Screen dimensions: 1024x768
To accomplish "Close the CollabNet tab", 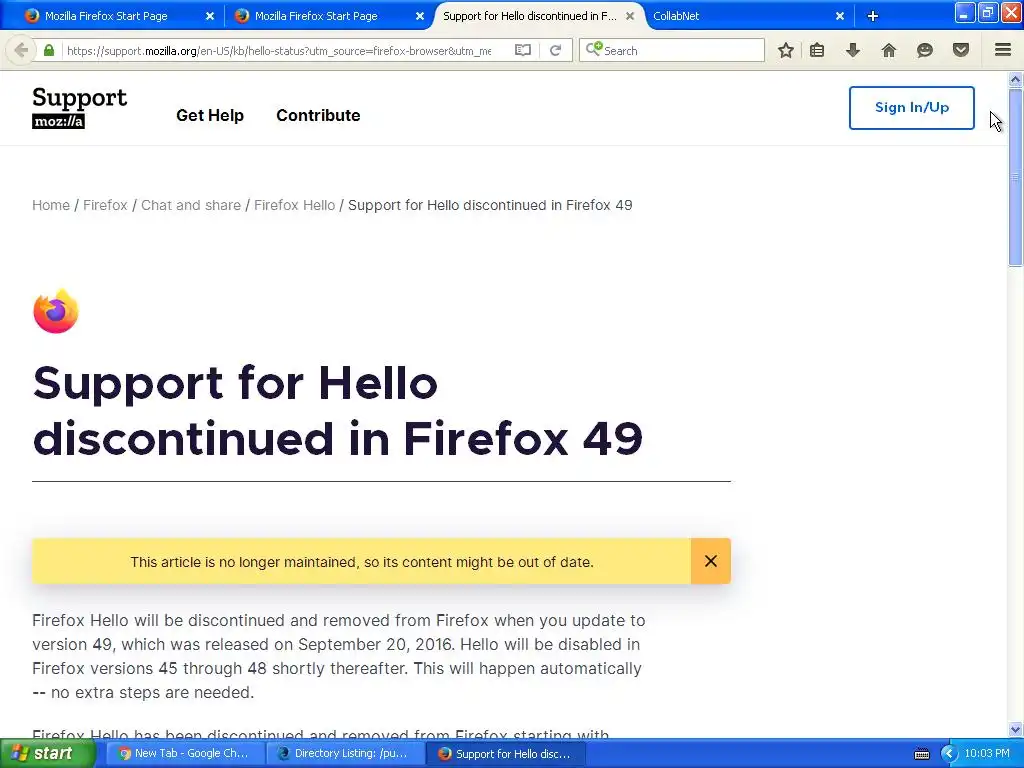I will tap(840, 16).
